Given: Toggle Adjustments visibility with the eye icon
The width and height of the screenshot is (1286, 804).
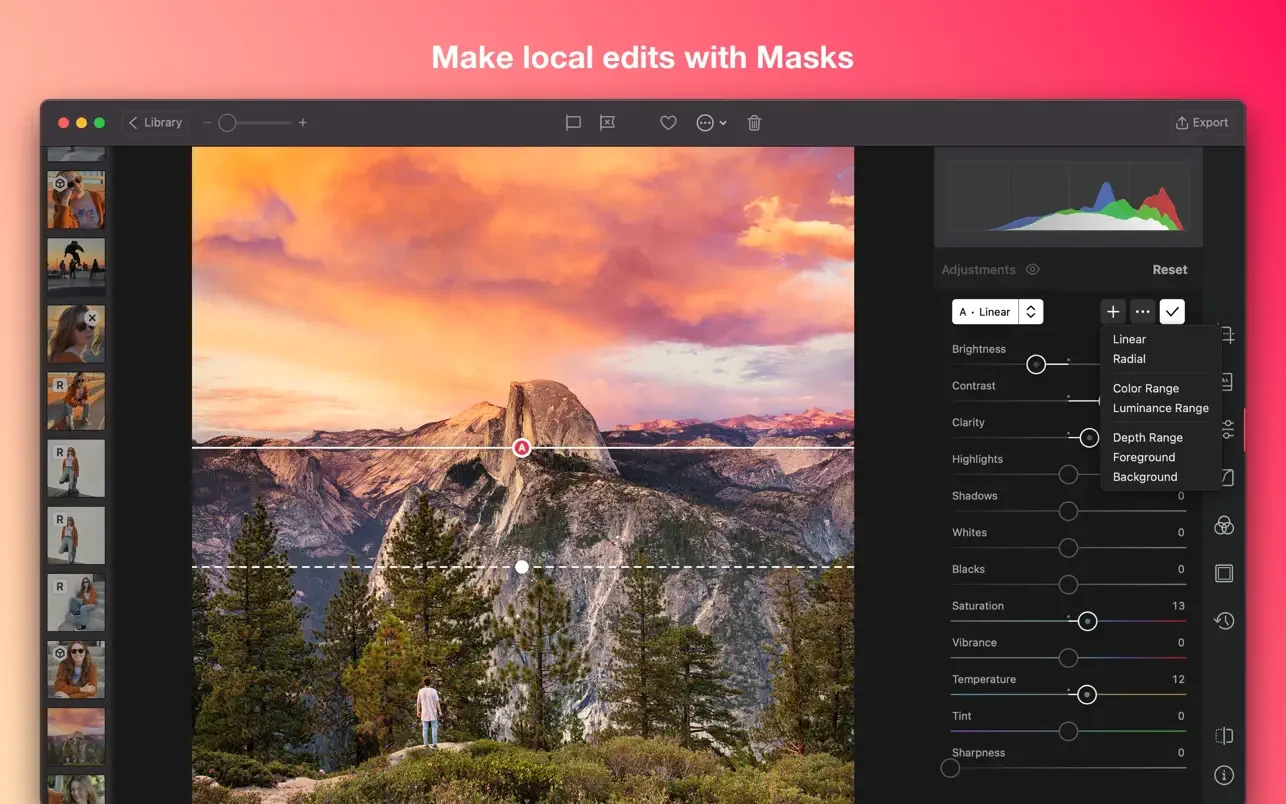Looking at the screenshot, I should point(1033,270).
